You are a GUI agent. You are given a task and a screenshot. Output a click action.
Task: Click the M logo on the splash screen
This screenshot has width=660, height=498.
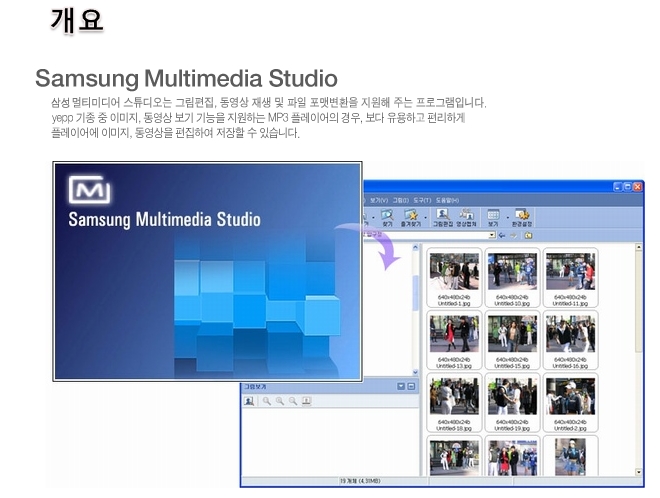pos(89,190)
